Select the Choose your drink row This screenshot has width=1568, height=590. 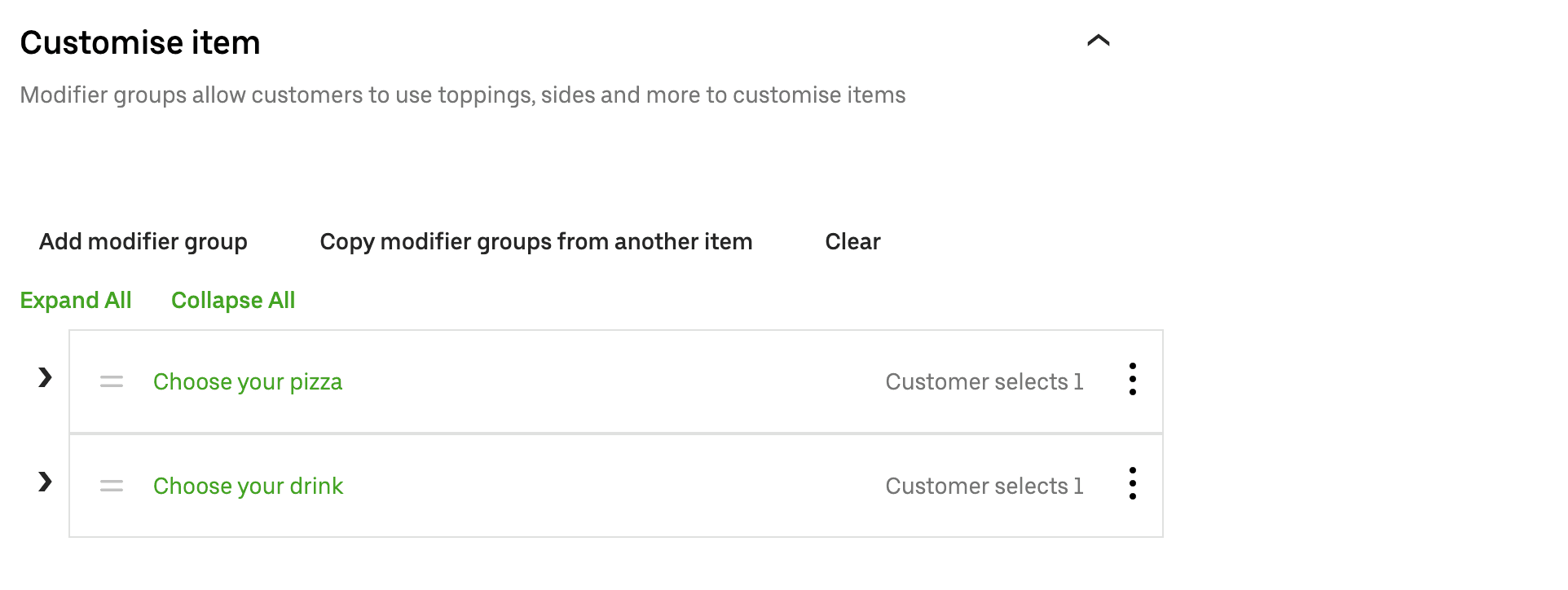[x=570, y=485]
